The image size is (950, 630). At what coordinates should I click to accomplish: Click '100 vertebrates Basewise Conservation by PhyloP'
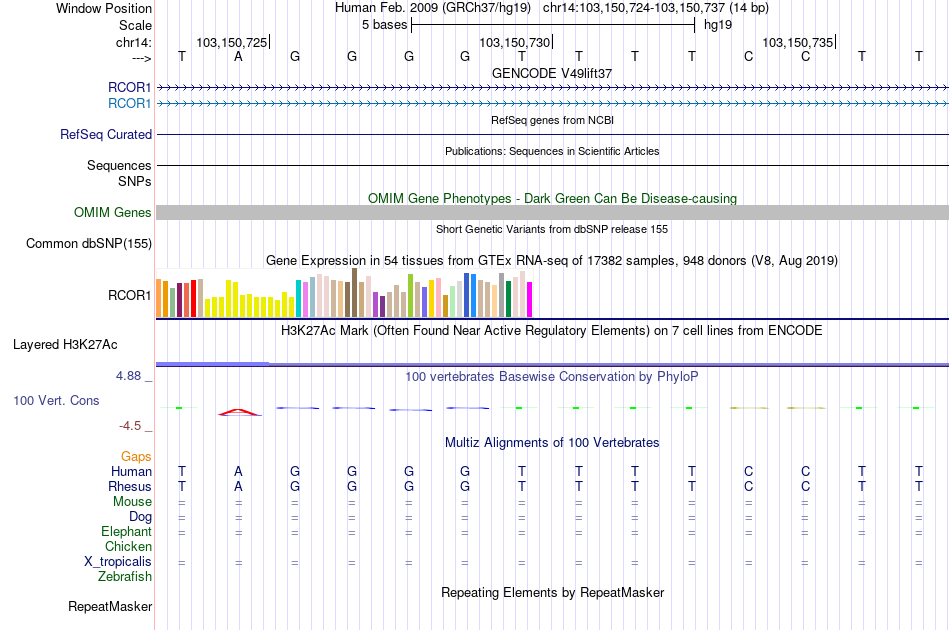pyautogui.click(x=552, y=377)
